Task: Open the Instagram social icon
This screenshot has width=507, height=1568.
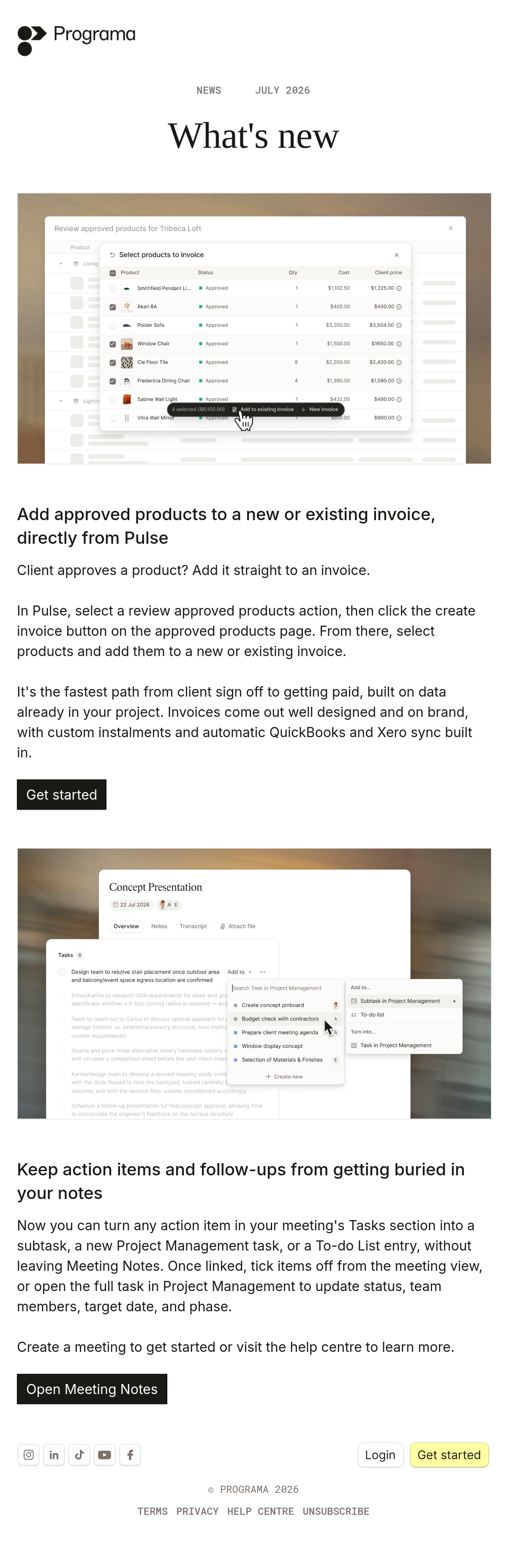Action: (x=29, y=1454)
